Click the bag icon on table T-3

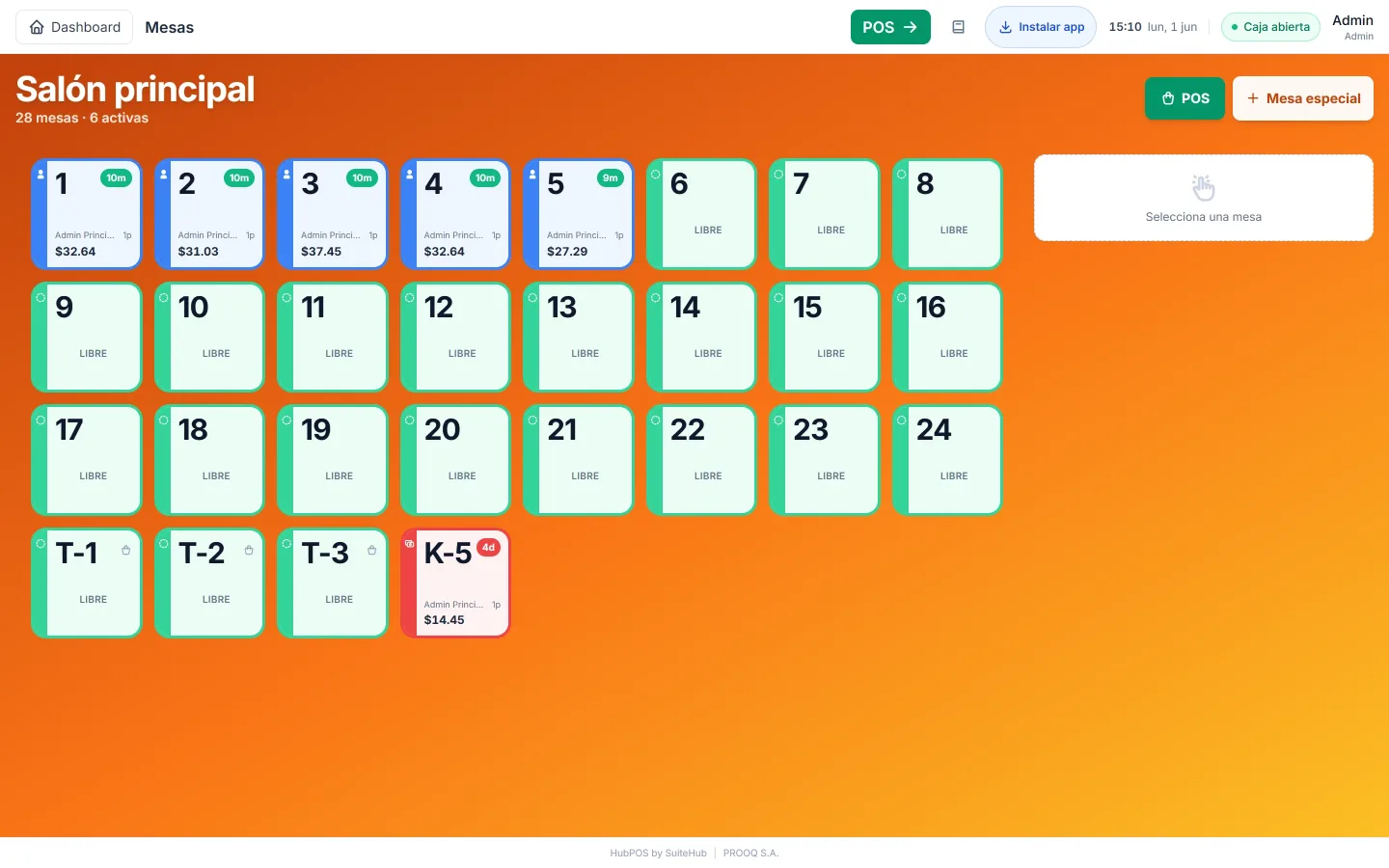coord(371,551)
